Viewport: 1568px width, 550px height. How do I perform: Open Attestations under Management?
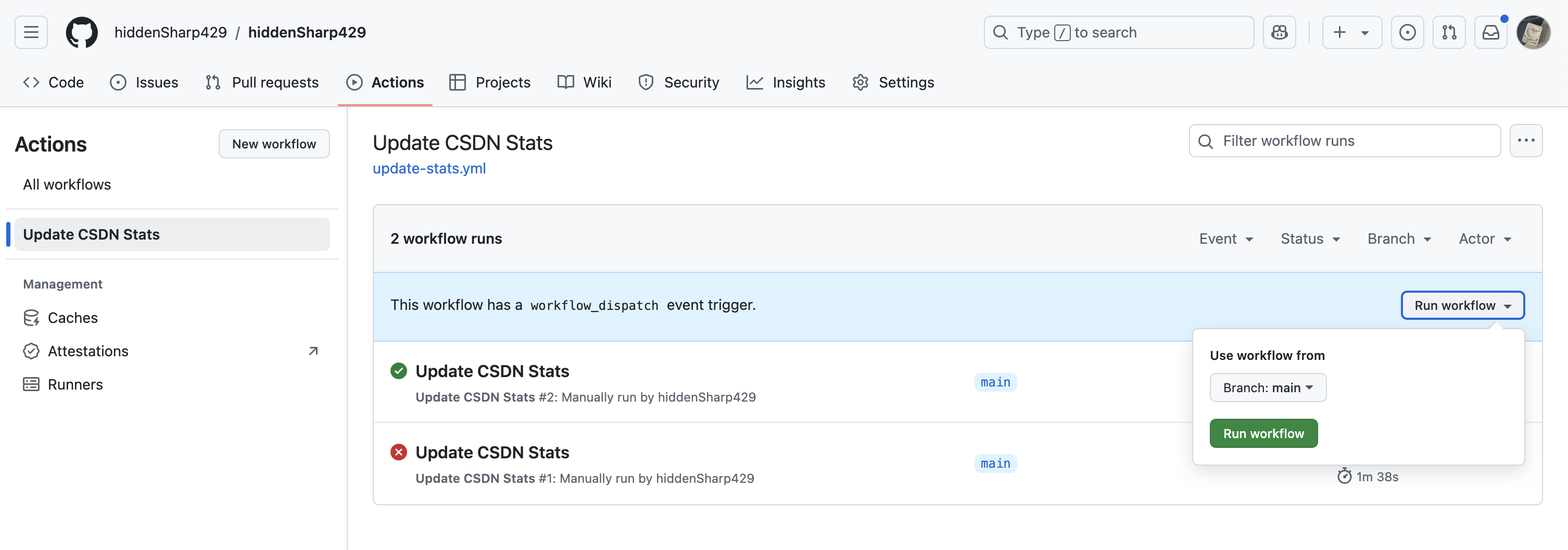[x=172, y=351]
